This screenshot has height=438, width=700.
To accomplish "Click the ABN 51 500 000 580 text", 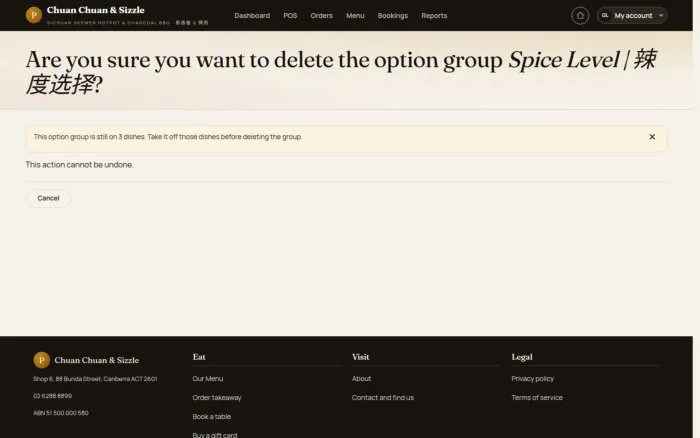I will click(61, 413).
